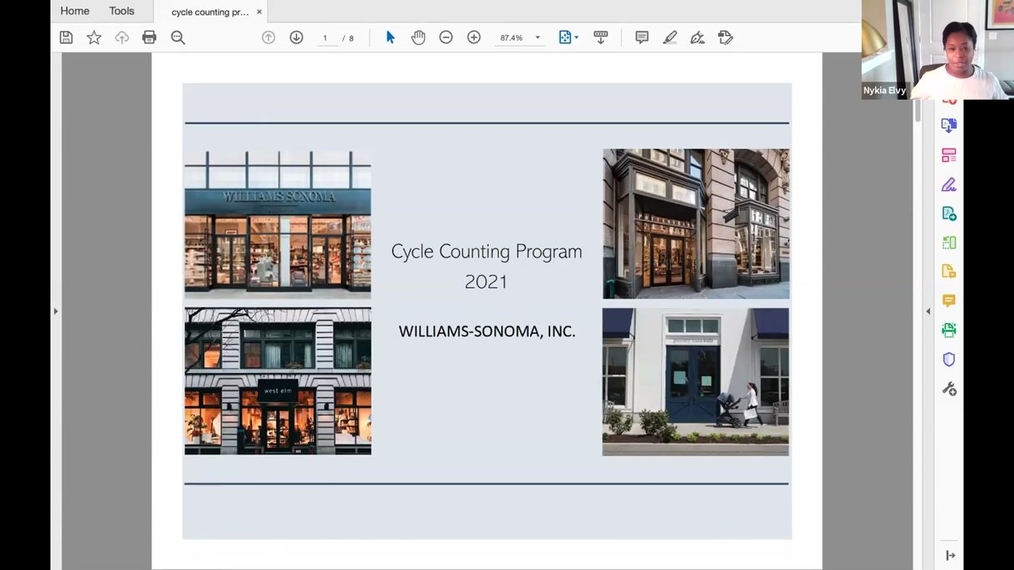Click the Zoom in plus icon
Screen dimensions: 1014x570
[474, 38]
